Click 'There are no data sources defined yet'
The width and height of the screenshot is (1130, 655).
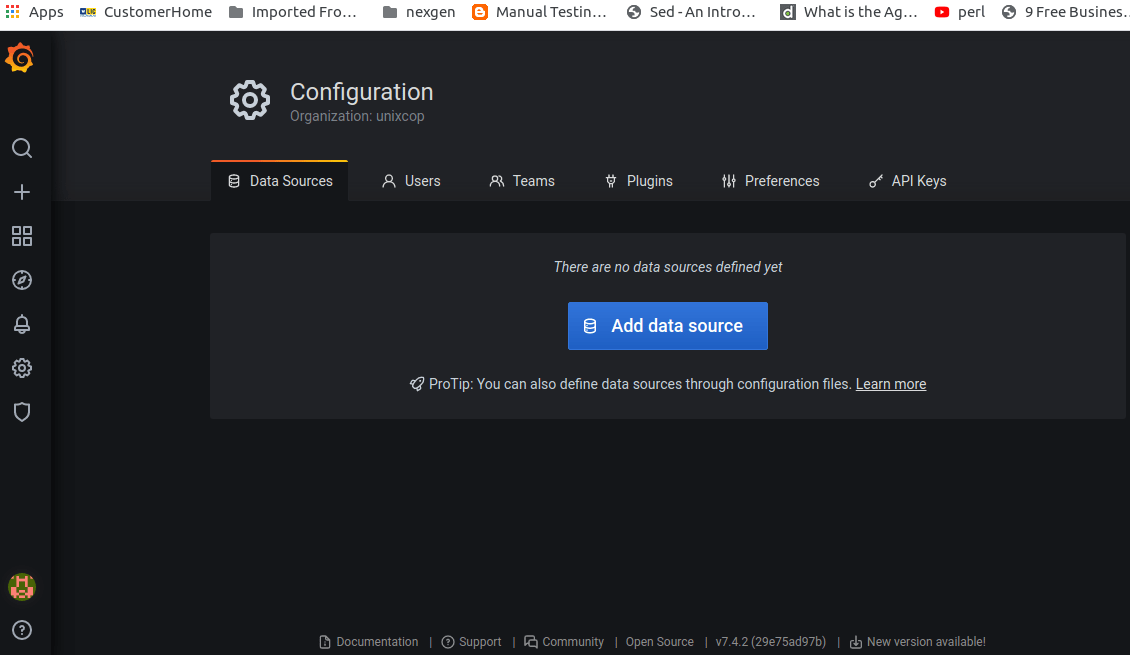(667, 267)
